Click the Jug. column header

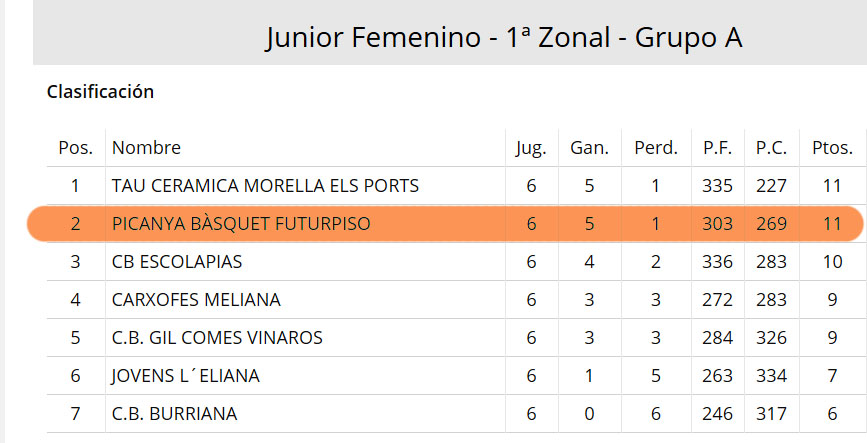point(531,148)
